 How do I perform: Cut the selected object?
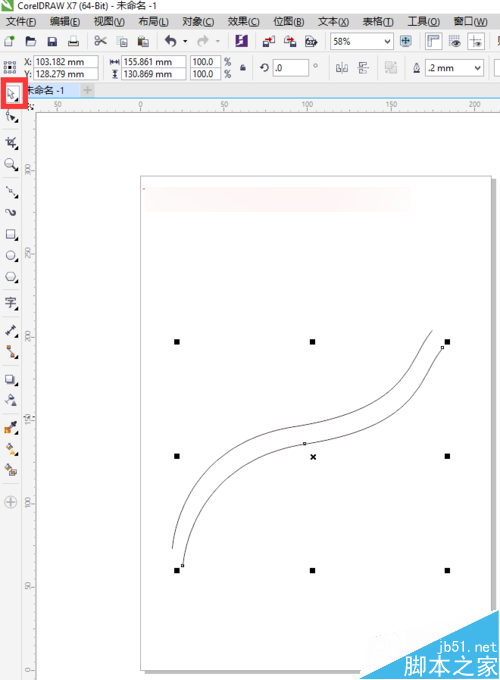101,42
